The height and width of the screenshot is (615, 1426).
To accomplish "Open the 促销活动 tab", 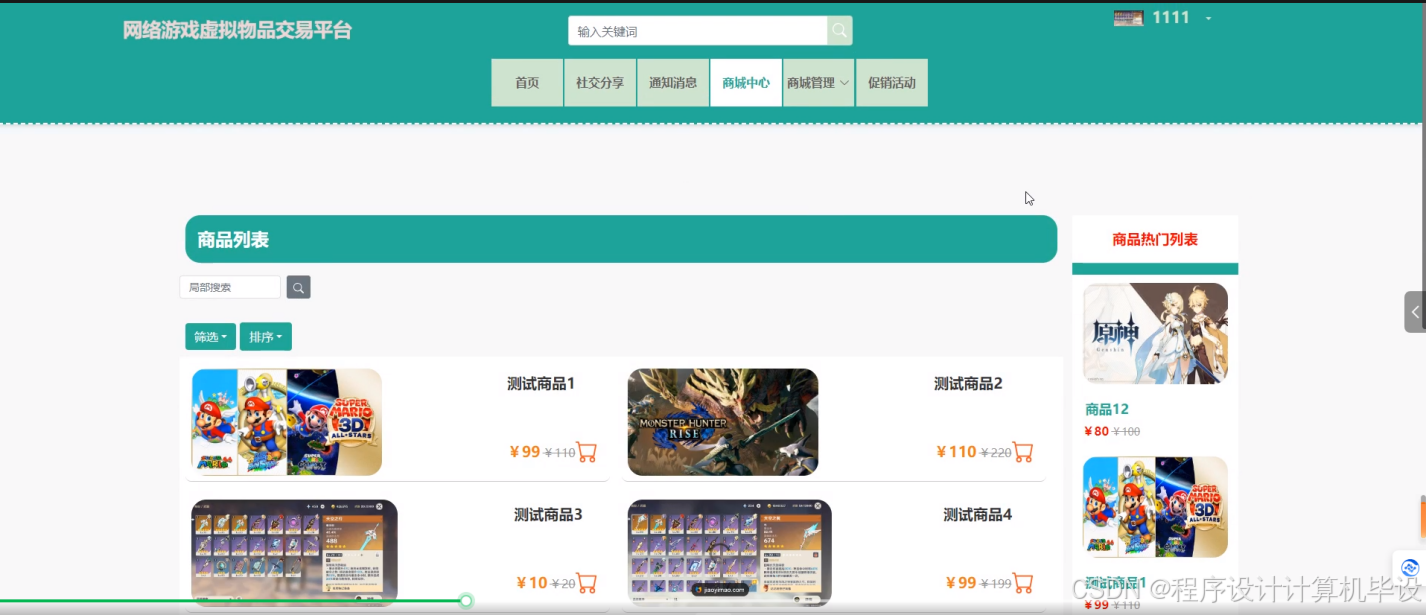I will tap(892, 83).
